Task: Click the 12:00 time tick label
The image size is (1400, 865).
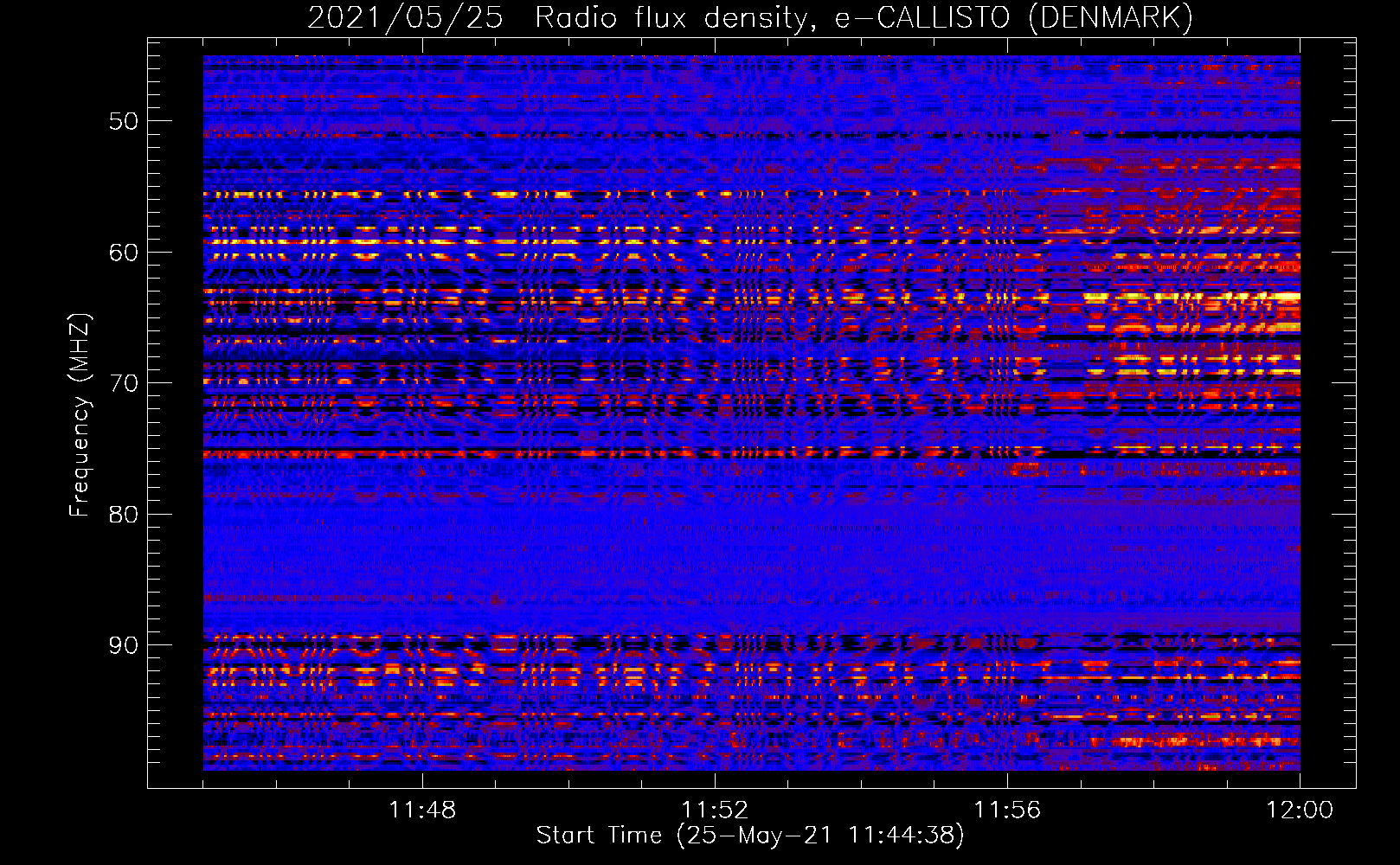Action: tap(1300, 811)
